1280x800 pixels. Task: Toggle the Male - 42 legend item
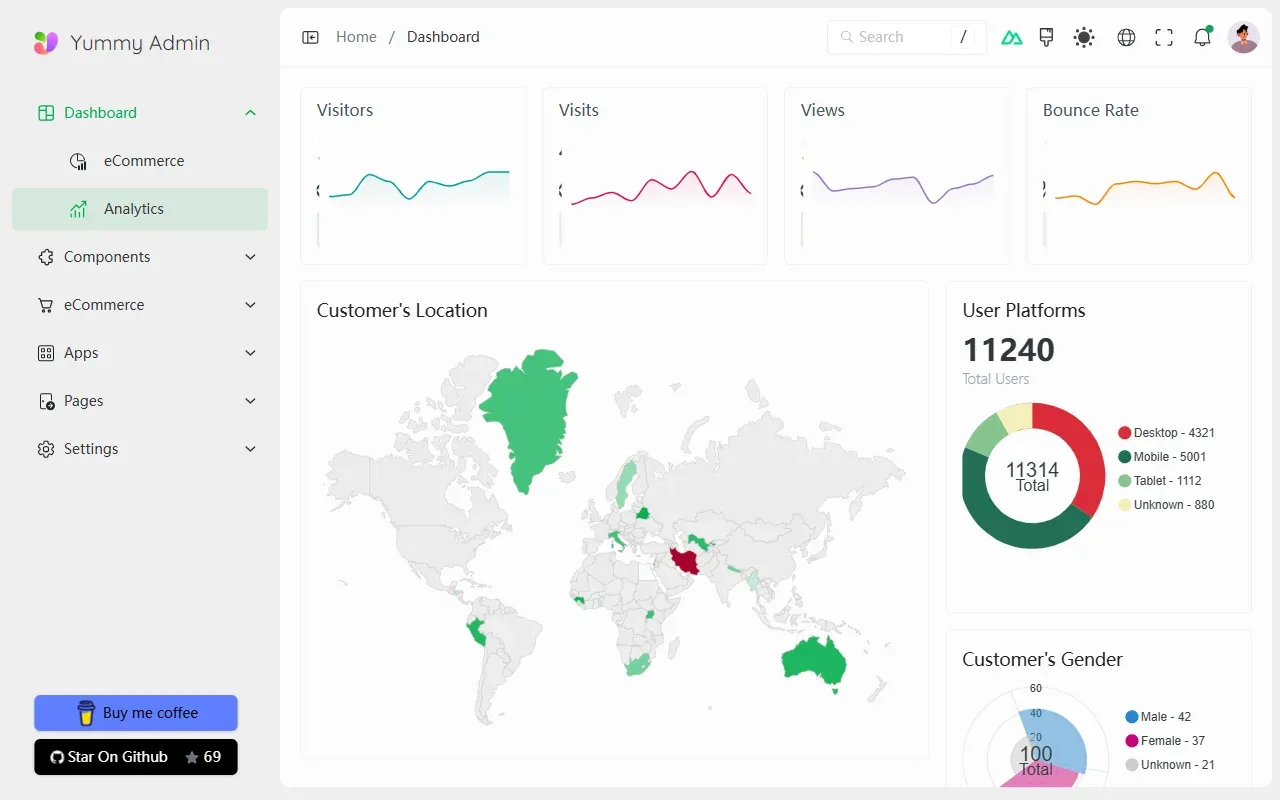click(x=1158, y=717)
